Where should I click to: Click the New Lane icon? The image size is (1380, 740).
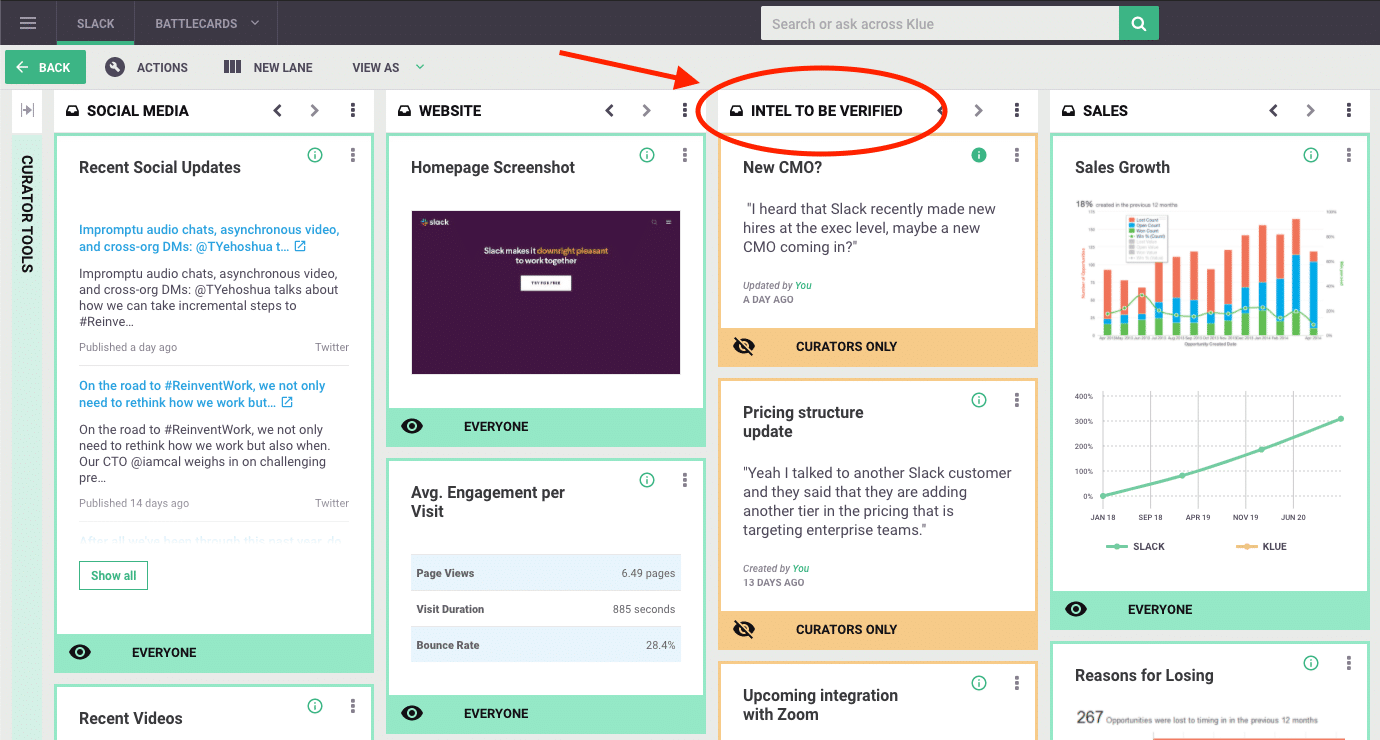(x=234, y=67)
